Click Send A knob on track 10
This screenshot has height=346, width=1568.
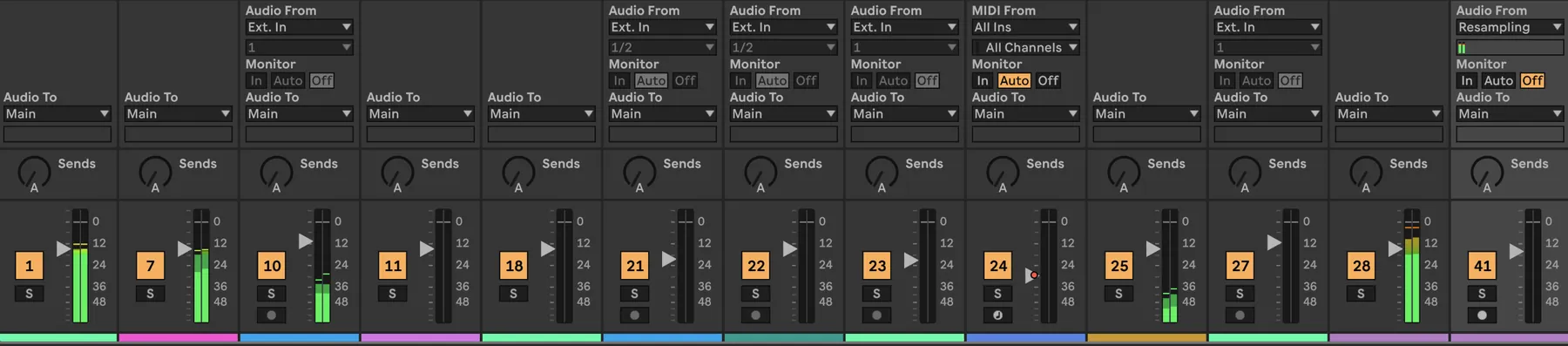tap(276, 173)
